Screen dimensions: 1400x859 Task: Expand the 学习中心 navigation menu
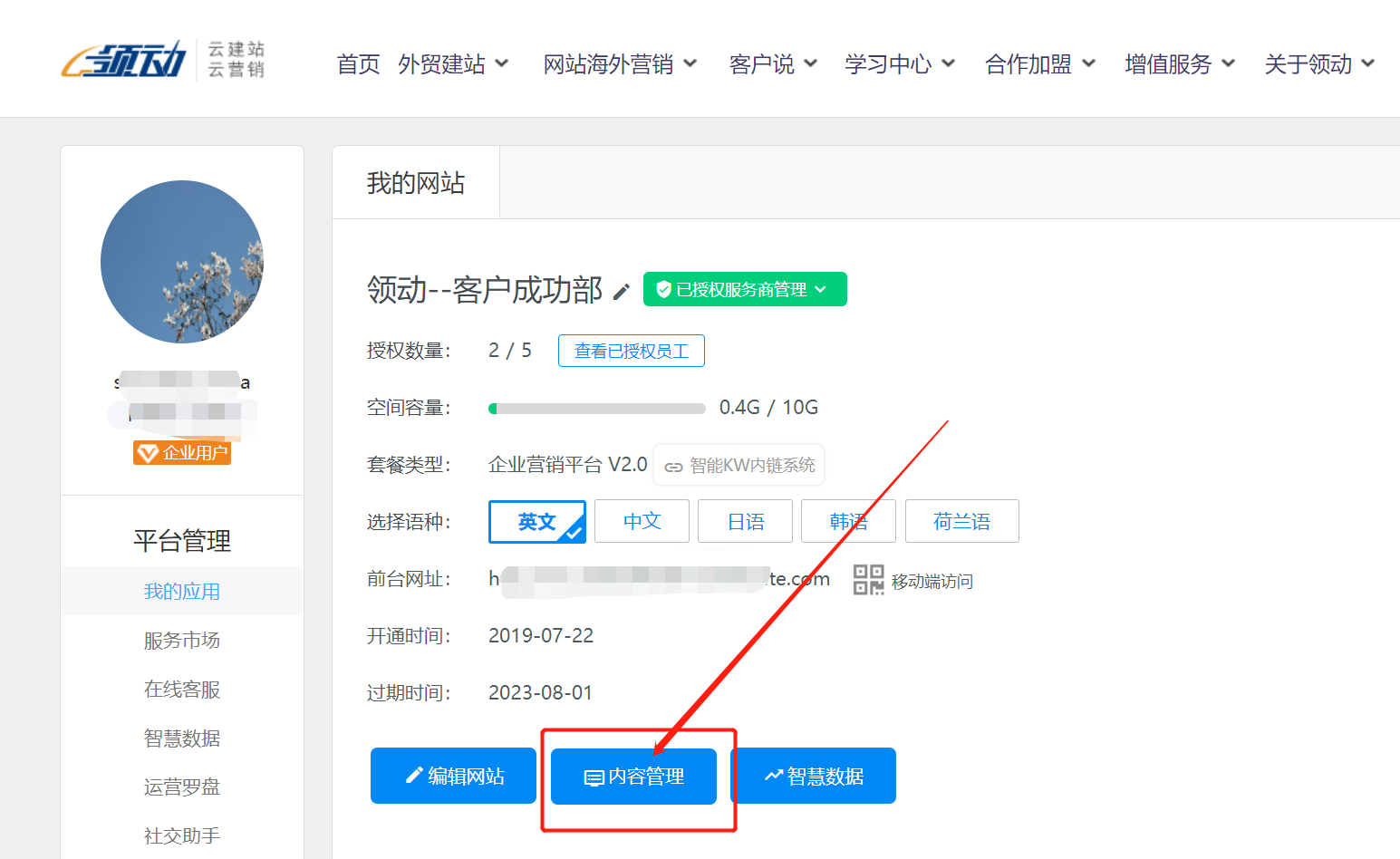[x=900, y=64]
